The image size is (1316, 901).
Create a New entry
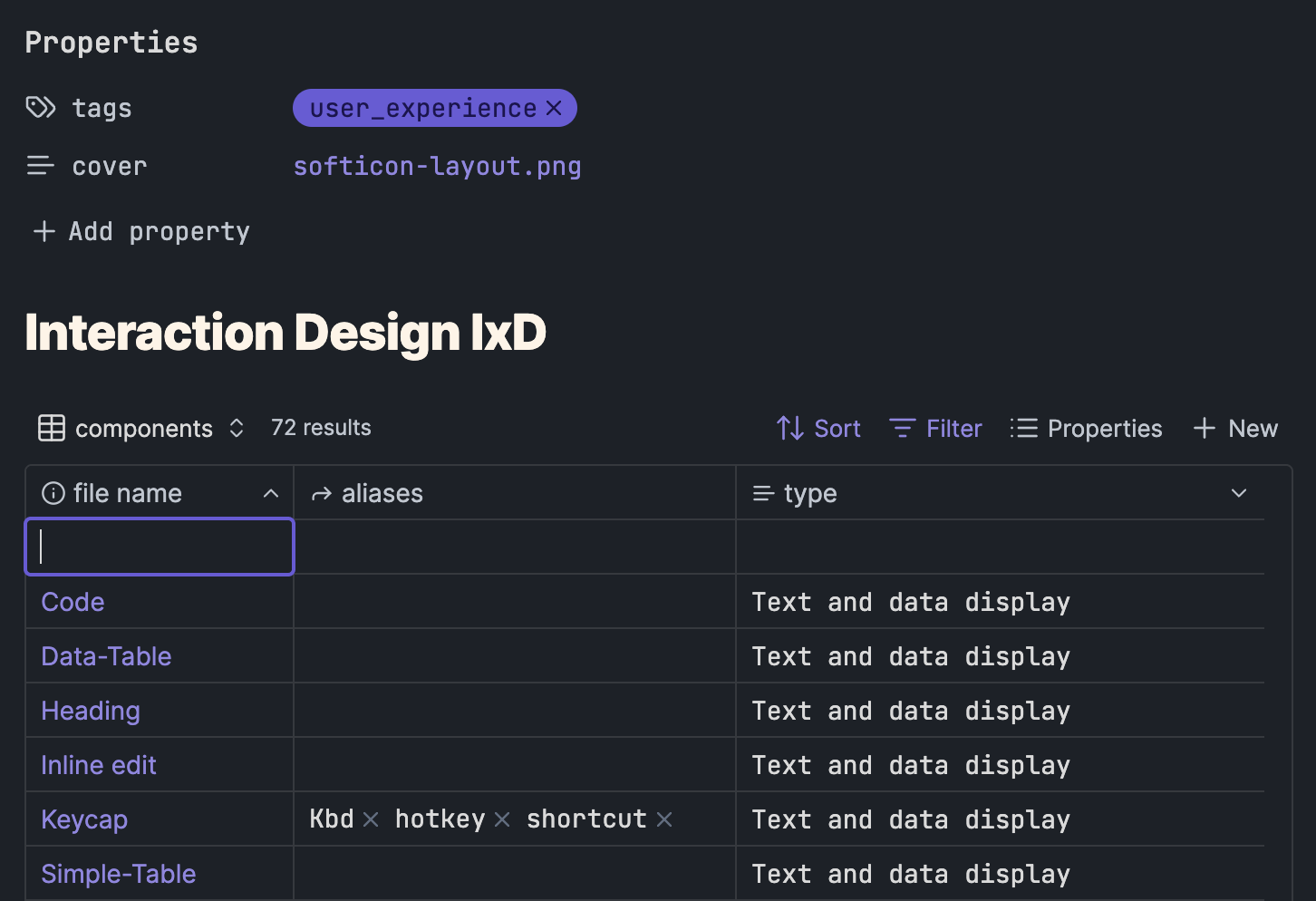point(1235,429)
